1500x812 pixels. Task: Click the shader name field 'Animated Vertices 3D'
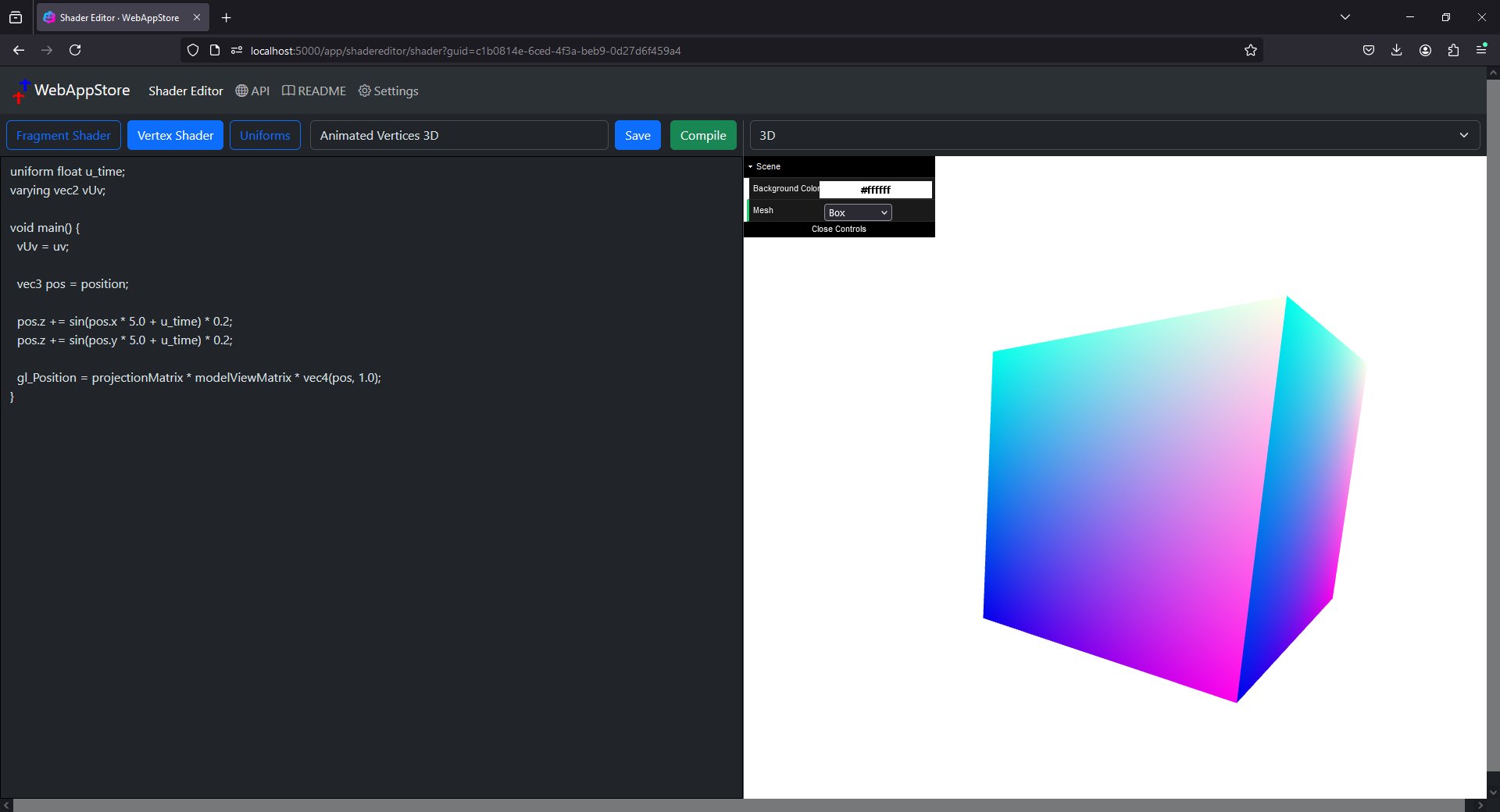459,135
